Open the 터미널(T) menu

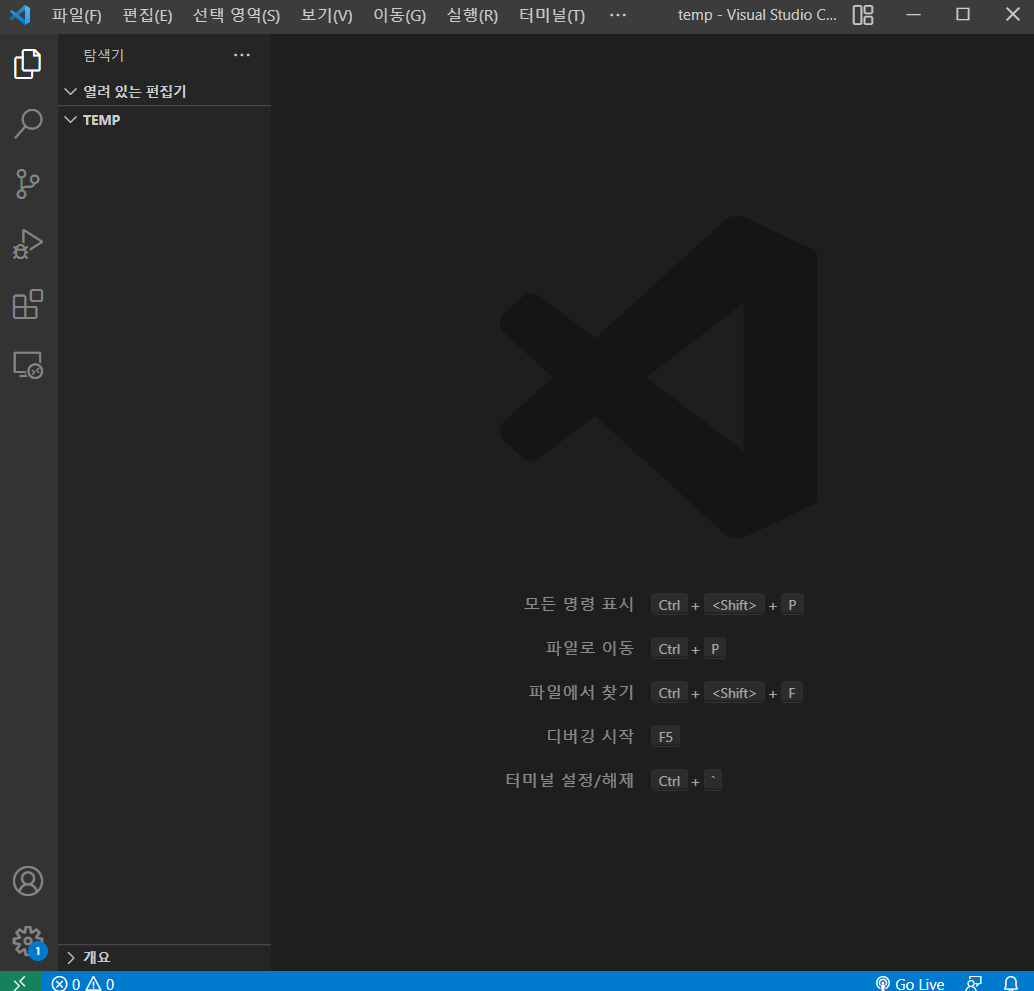click(x=552, y=15)
